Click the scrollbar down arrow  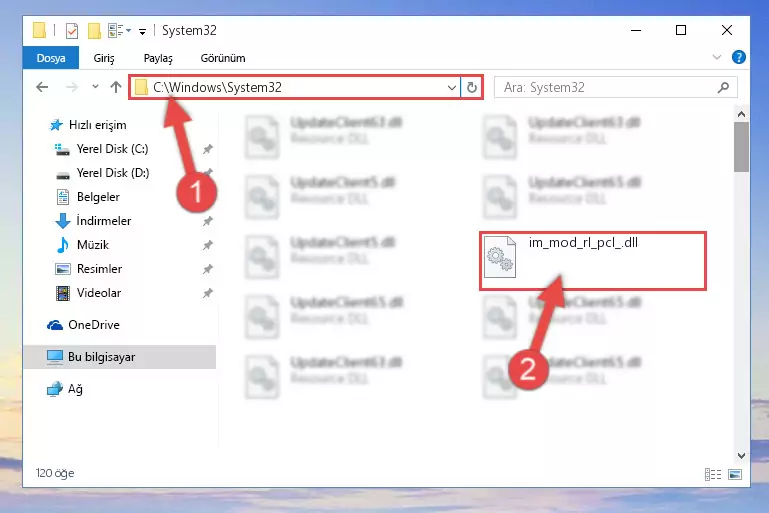741,456
